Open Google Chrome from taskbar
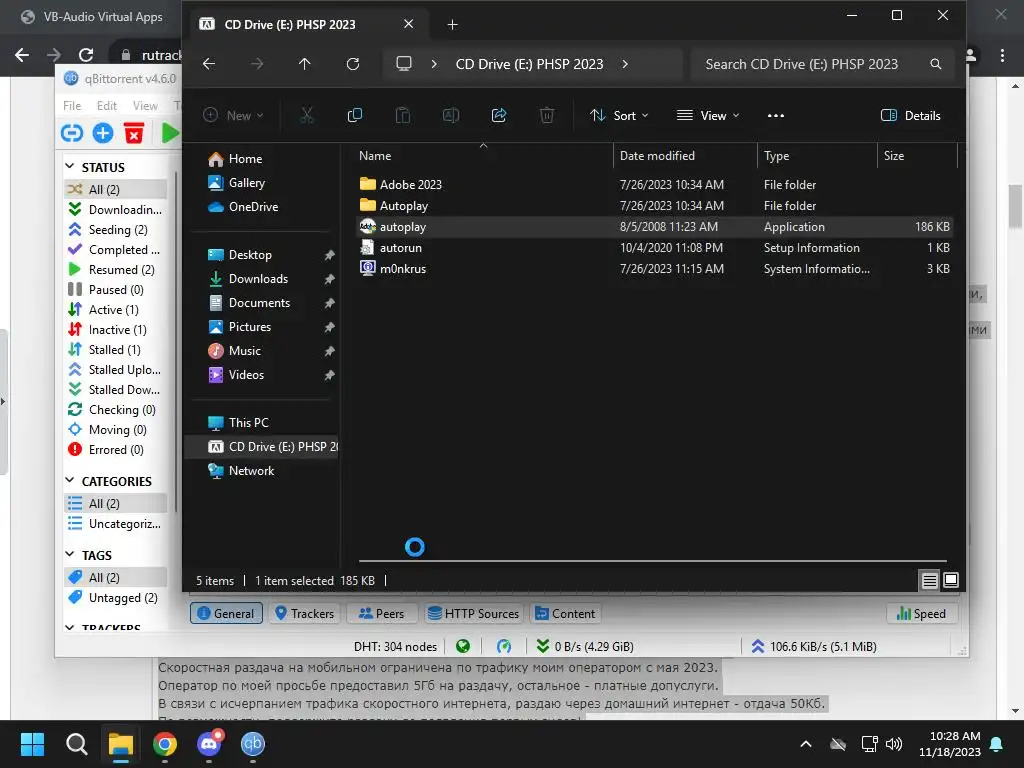The width and height of the screenshot is (1024, 768). (x=165, y=744)
